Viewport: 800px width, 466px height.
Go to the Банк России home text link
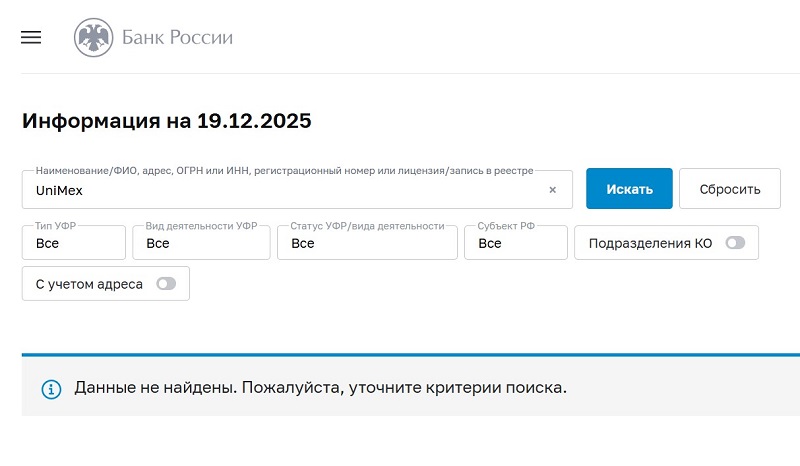[177, 38]
